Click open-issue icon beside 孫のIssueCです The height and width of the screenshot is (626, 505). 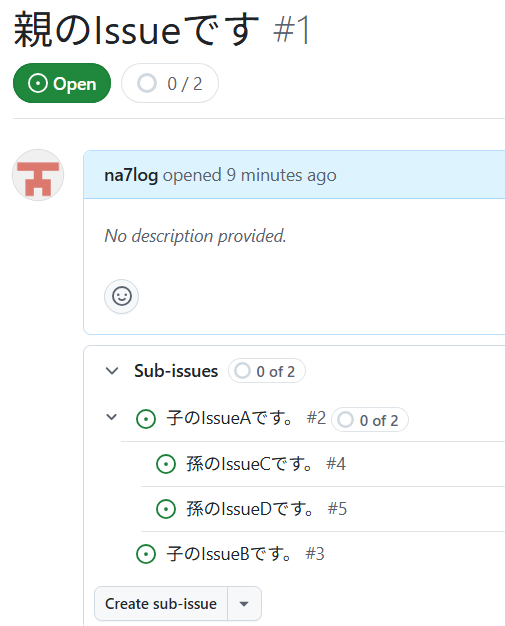point(166,464)
